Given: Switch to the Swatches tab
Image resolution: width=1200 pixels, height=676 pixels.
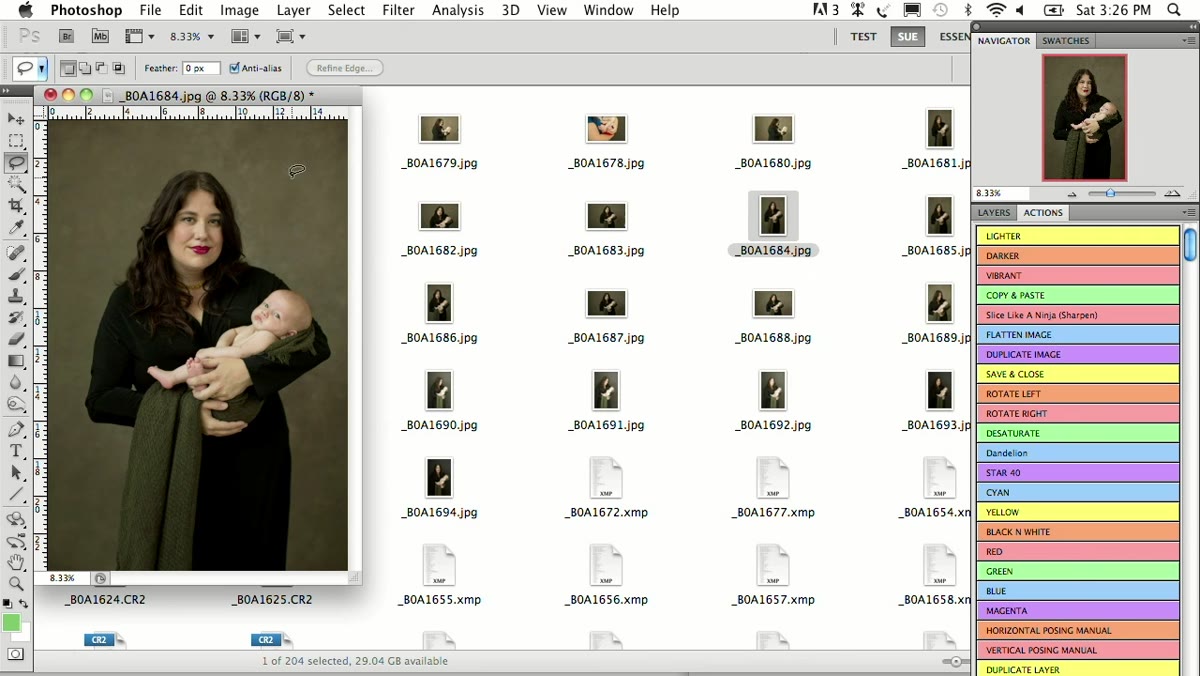Looking at the screenshot, I should tap(1065, 41).
